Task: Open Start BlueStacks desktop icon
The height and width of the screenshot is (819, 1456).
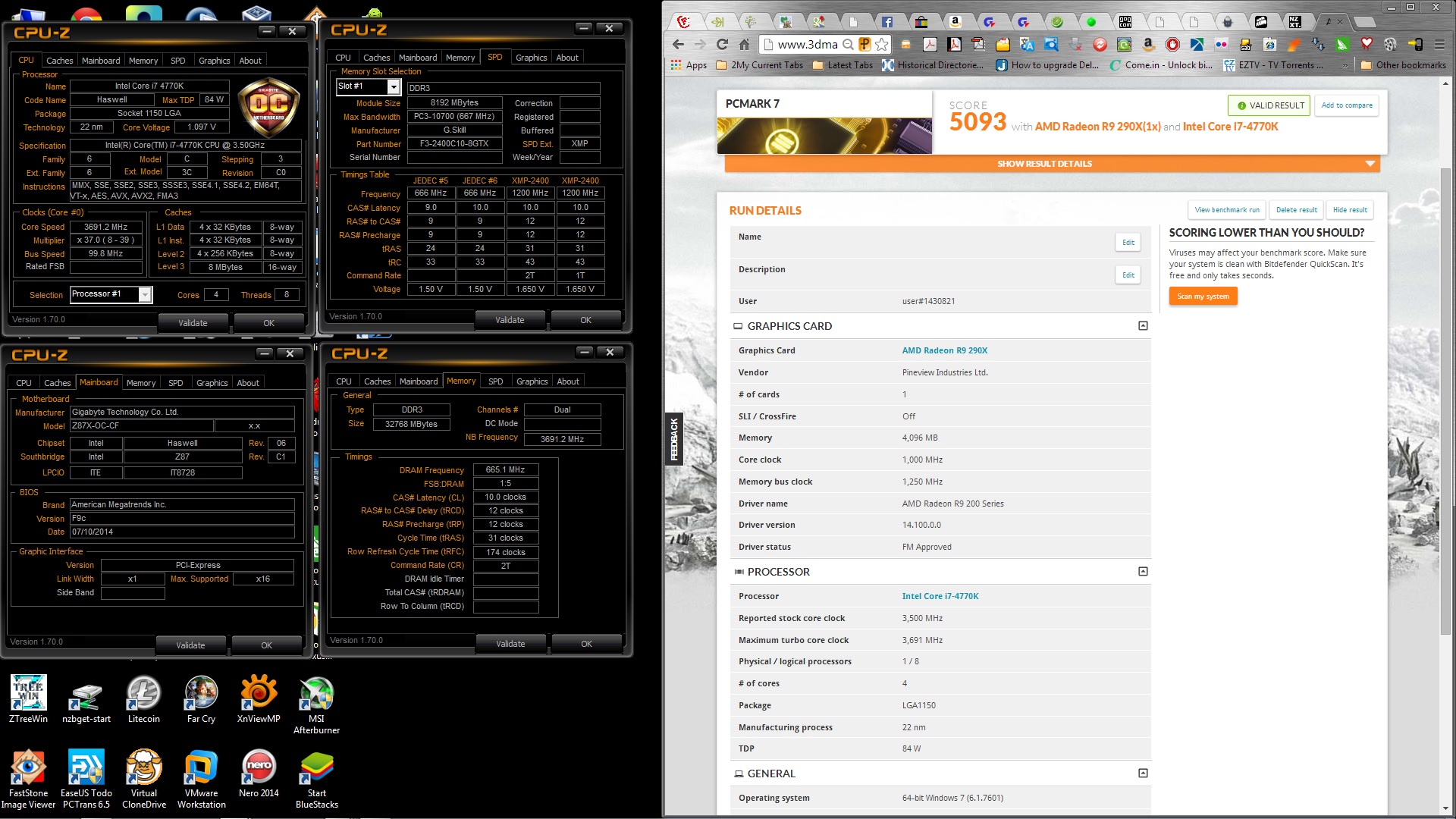Action: tap(316, 779)
